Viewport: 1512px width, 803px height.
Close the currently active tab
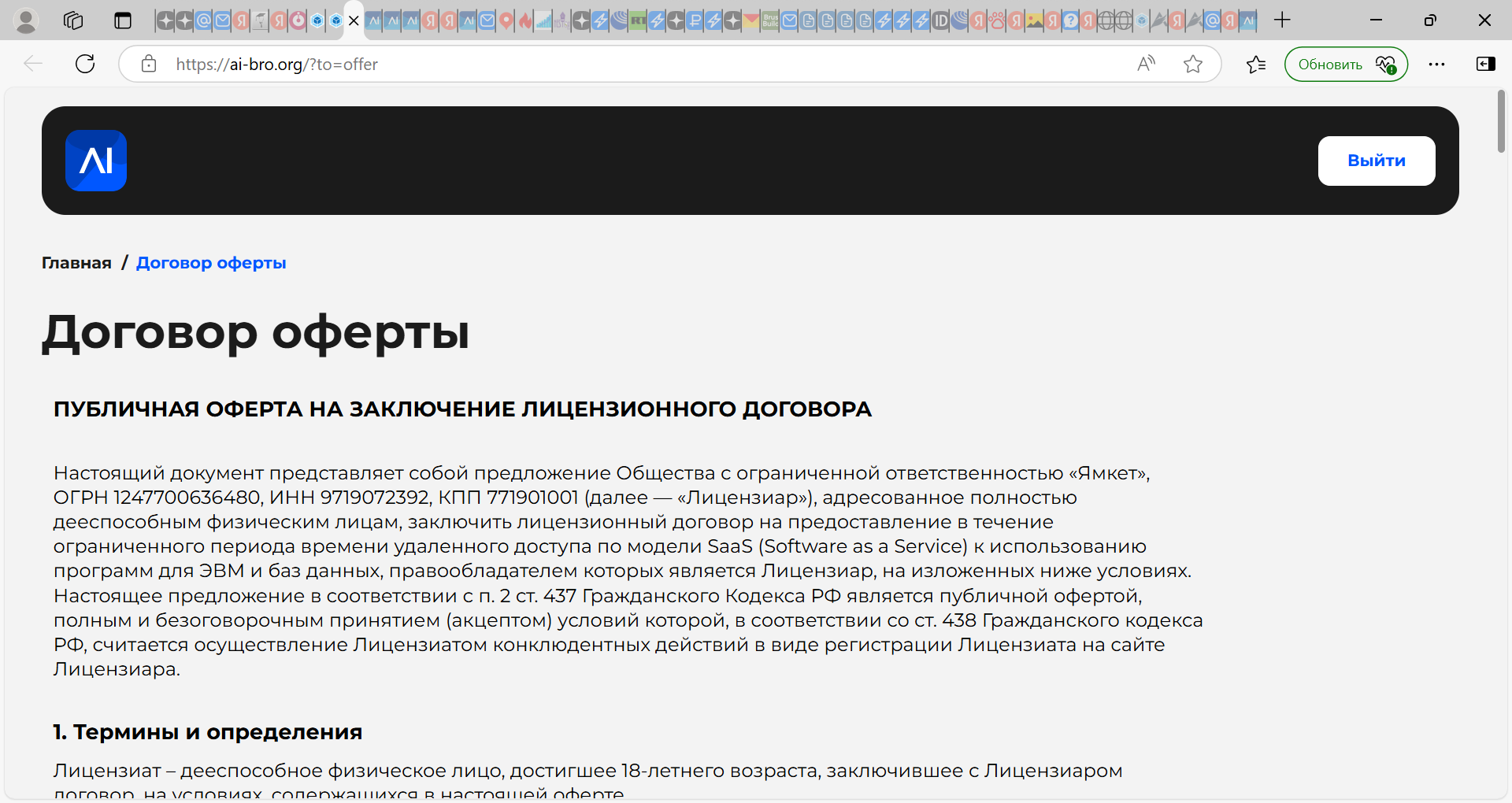354,21
